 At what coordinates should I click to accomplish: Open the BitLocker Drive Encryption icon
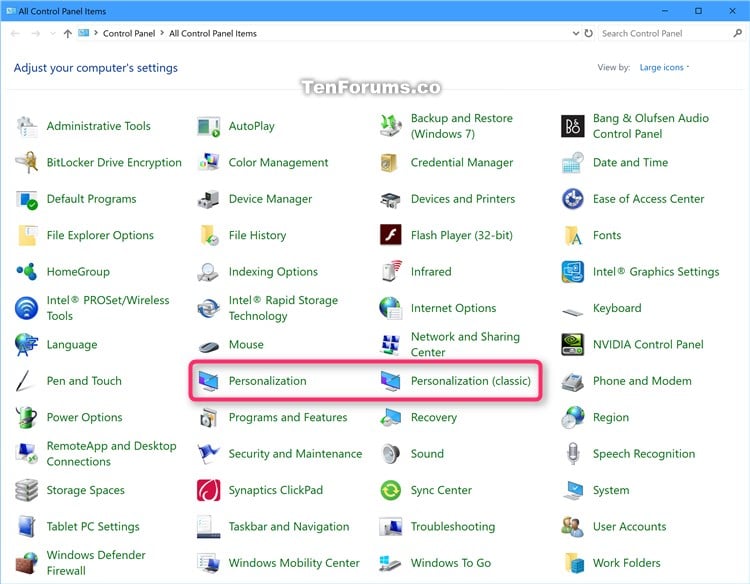pos(27,163)
